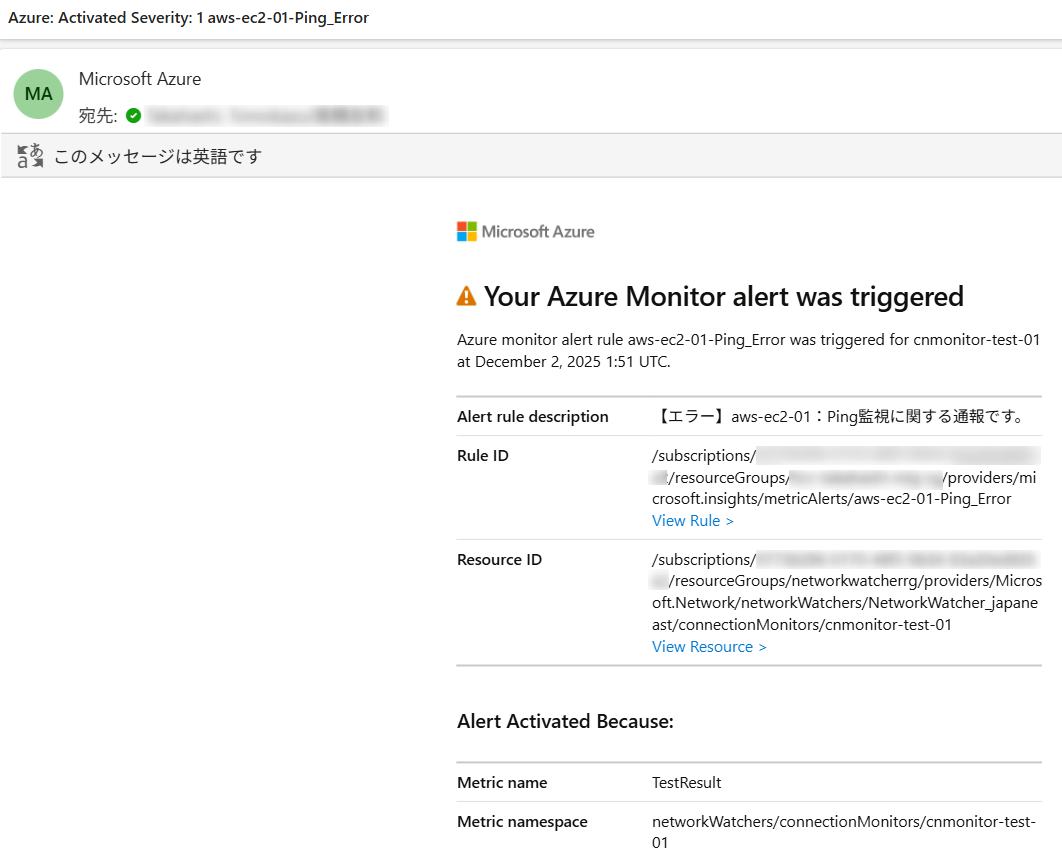
Task: Open the View Rule link
Action: pos(693,521)
